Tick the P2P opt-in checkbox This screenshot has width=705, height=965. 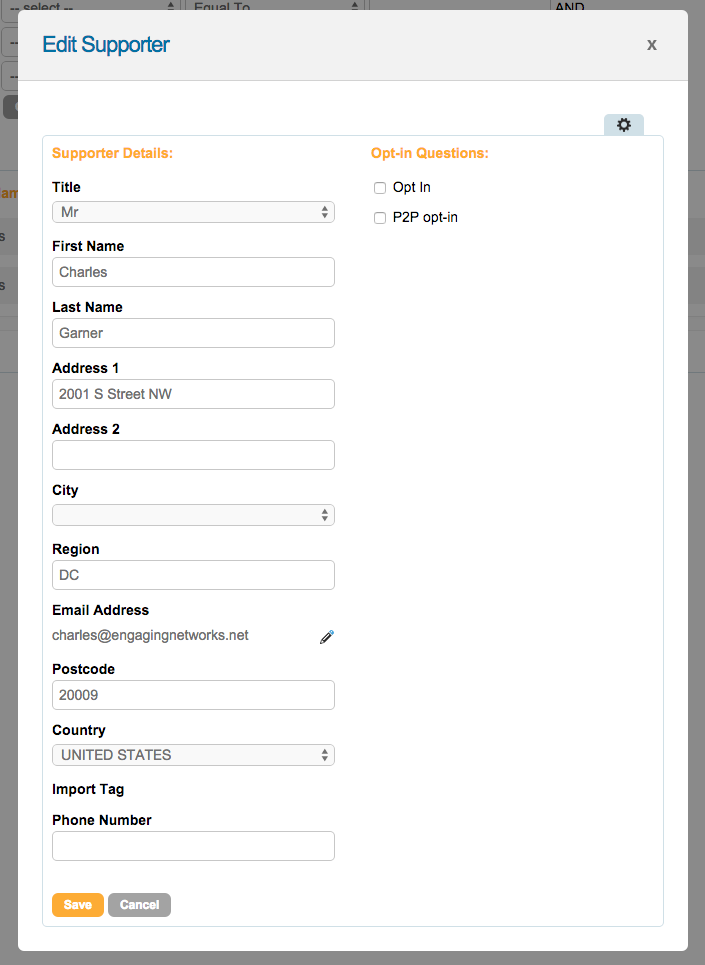pos(380,218)
